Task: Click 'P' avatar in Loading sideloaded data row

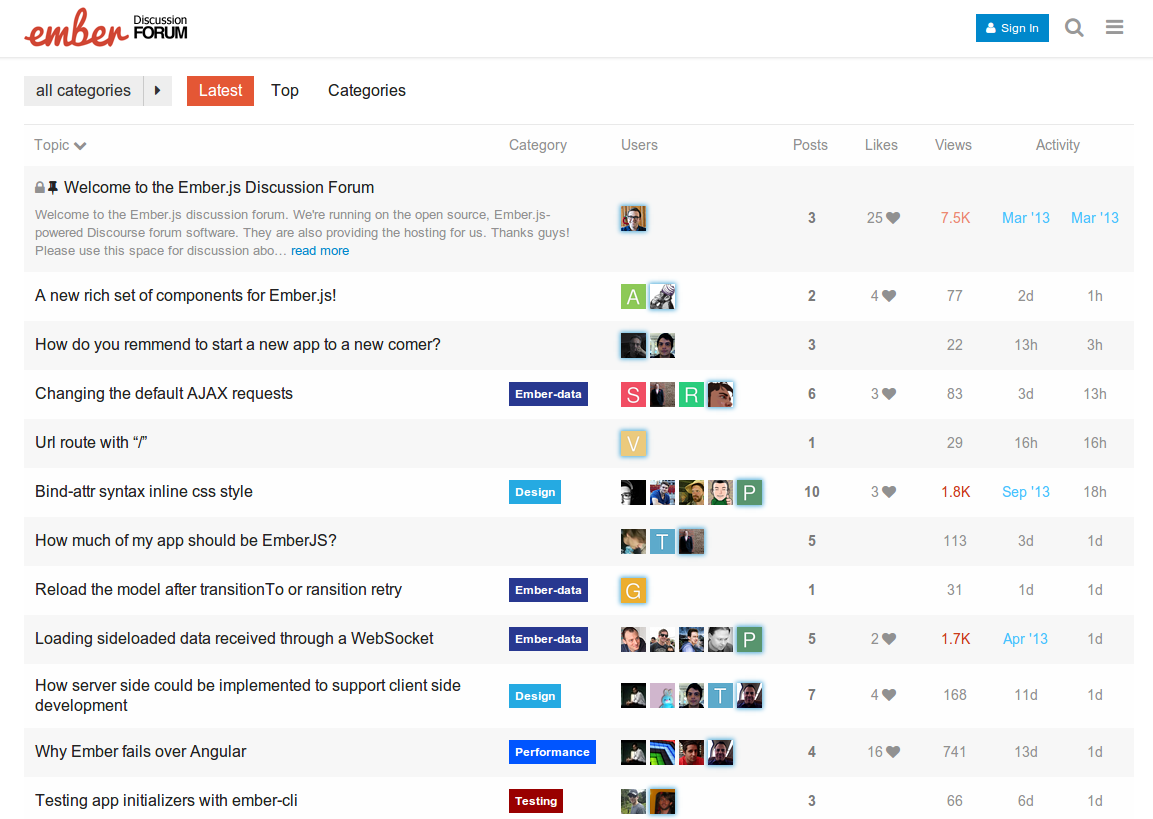Action: (749, 640)
